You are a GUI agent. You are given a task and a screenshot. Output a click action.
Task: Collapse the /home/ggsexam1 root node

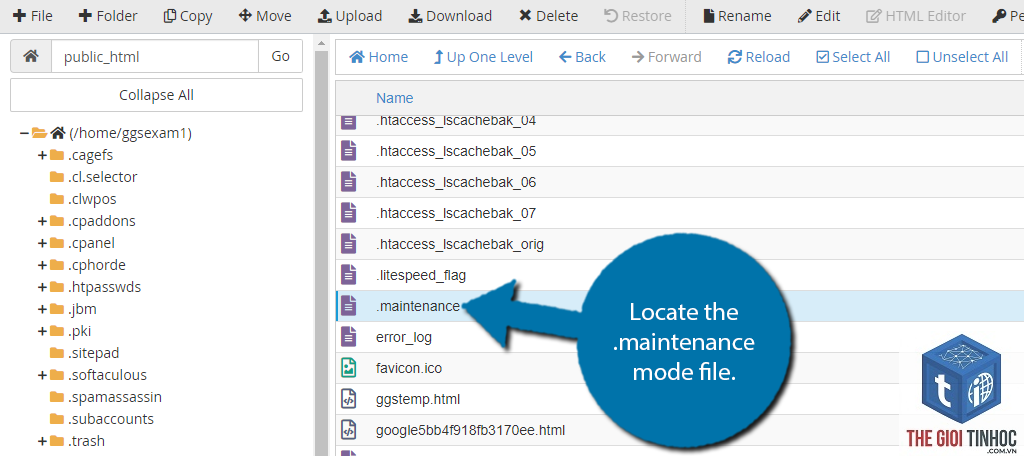coord(24,133)
